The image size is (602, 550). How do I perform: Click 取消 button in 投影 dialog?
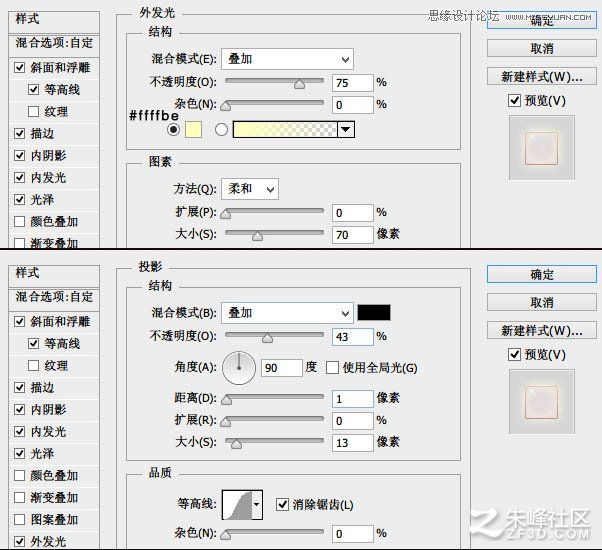click(x=542, y=302)
